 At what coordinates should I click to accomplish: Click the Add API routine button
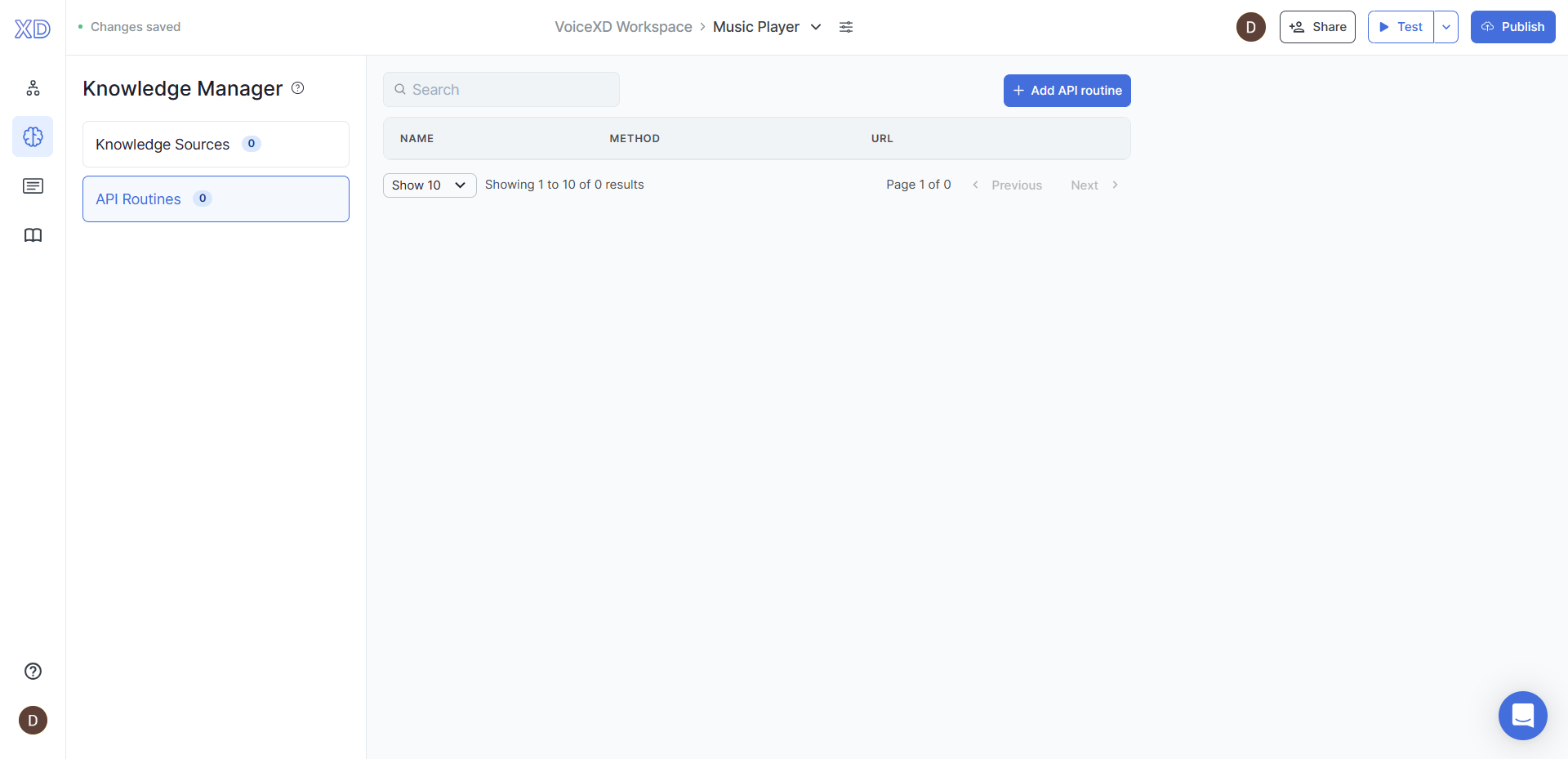click(x=1067, y=90)
